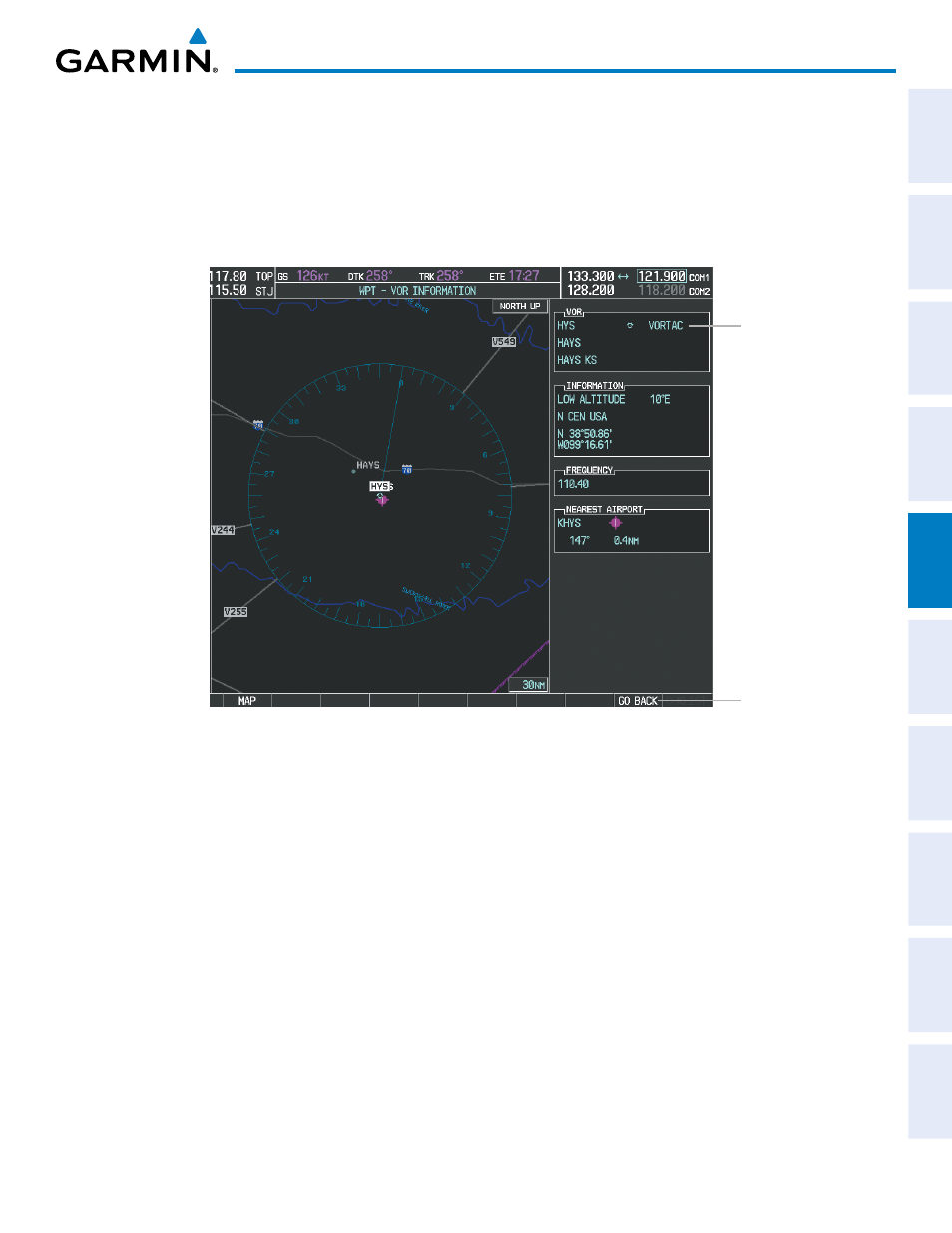Screen dimensions: 952x1233
Task: Toggle the NORTH UP orientation box
Action: (x=520, y=307)
